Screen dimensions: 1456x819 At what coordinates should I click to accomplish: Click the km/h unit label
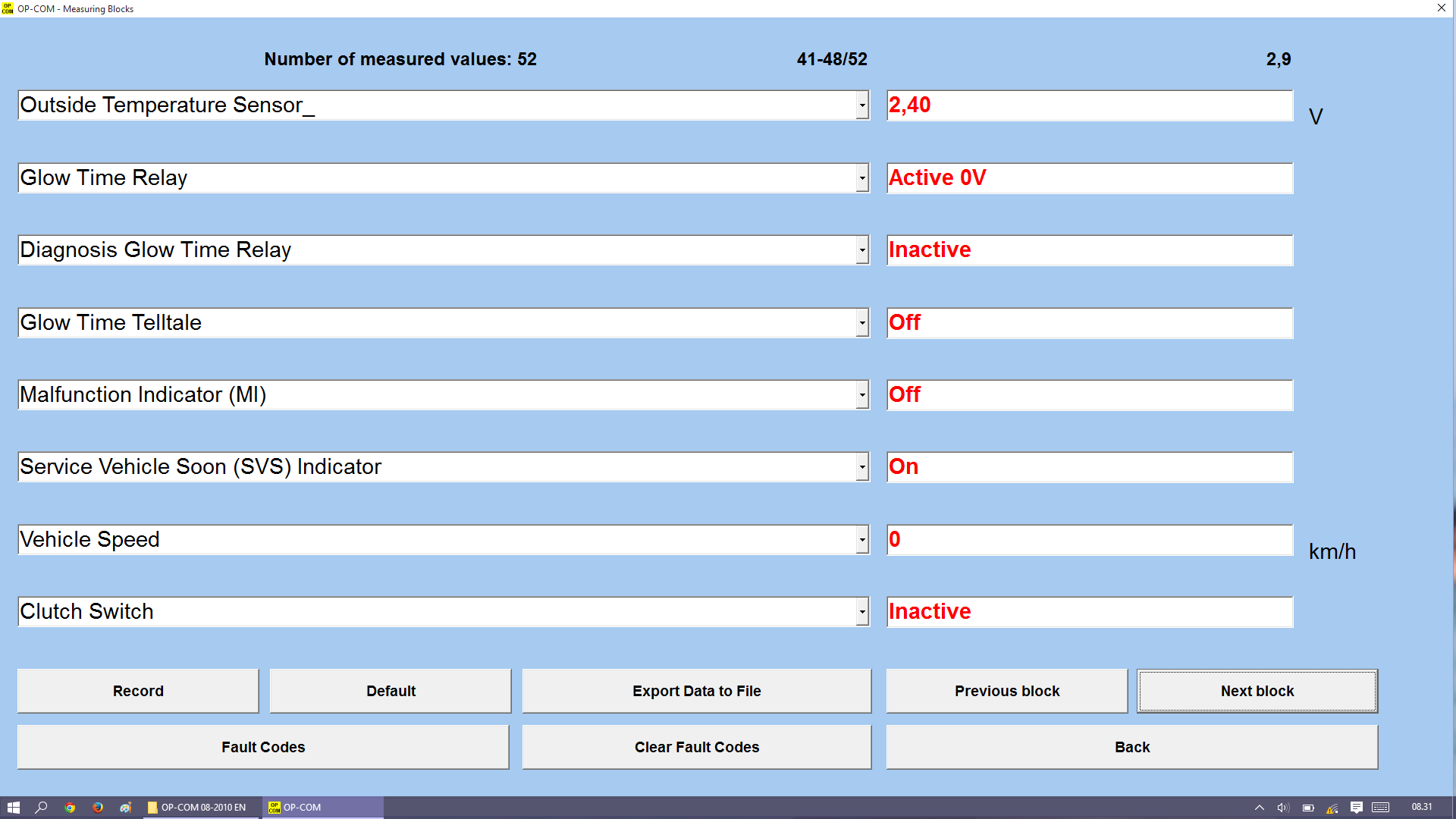click(x=1332, y=551)
